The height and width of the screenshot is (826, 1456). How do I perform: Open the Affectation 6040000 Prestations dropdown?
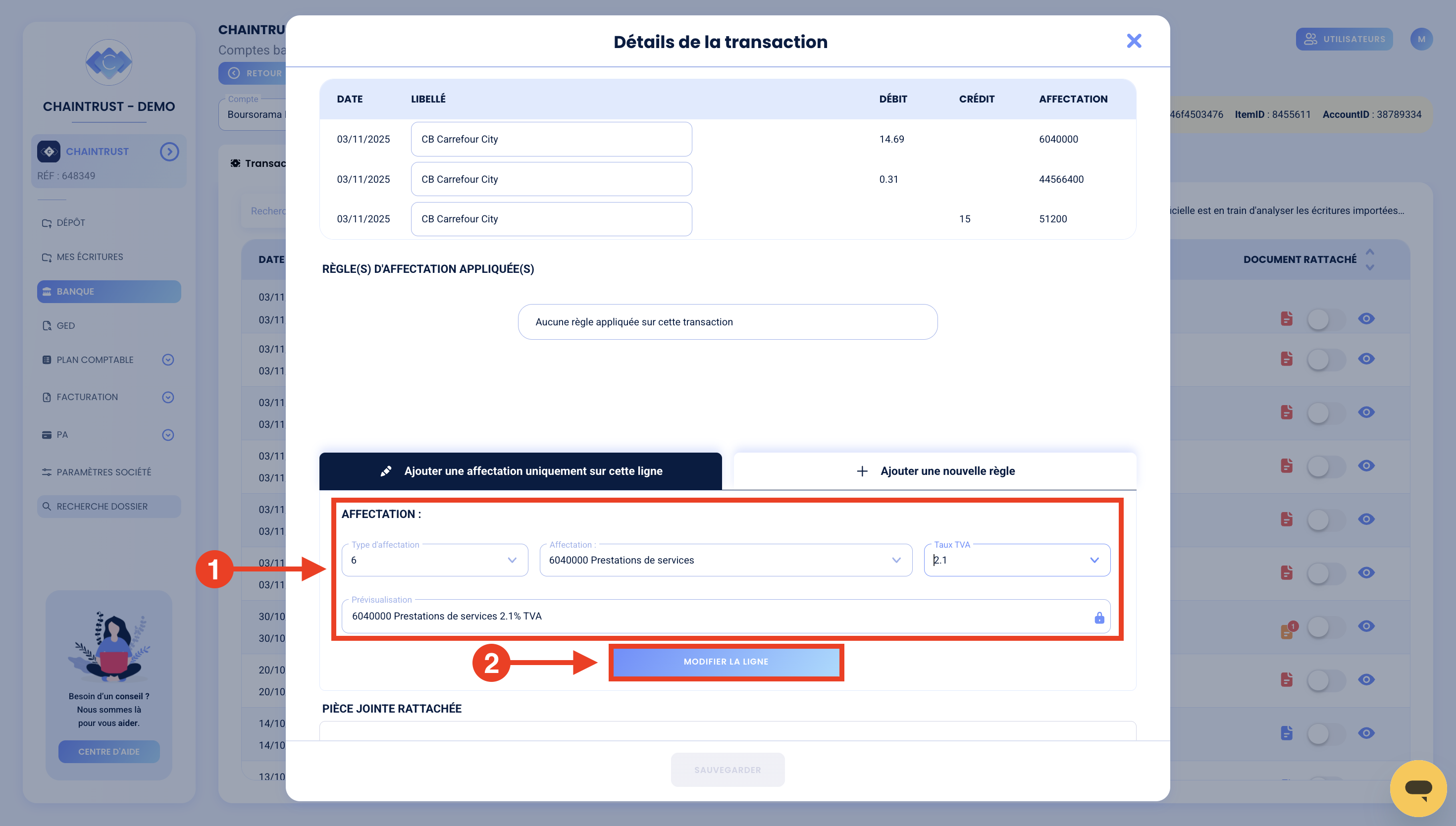(x=726, y=560)
